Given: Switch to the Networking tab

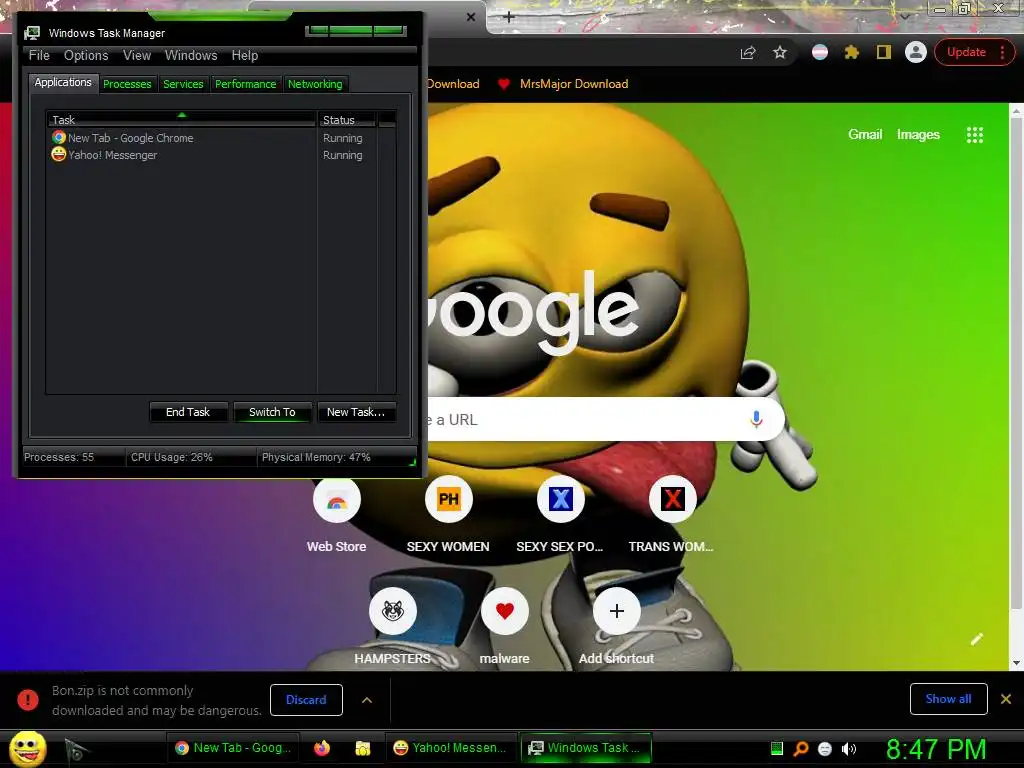Looking at the screenshot, I should click(x=315, y=84).
